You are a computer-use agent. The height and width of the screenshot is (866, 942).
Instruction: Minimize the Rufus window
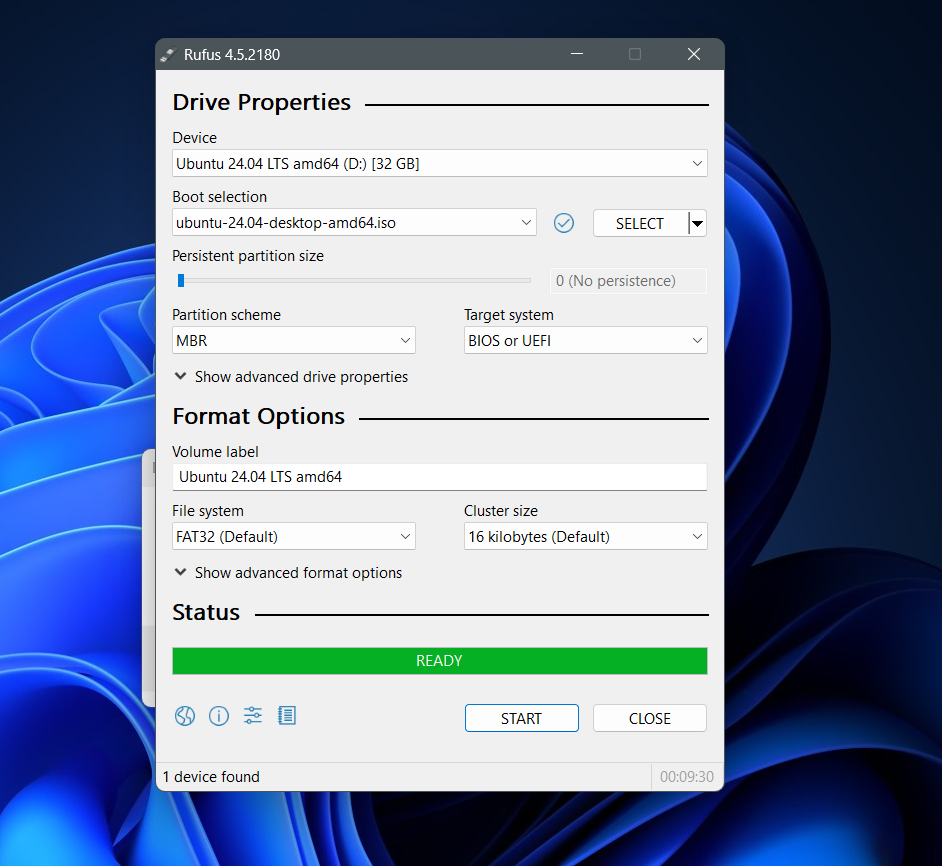tap(577, 54)
